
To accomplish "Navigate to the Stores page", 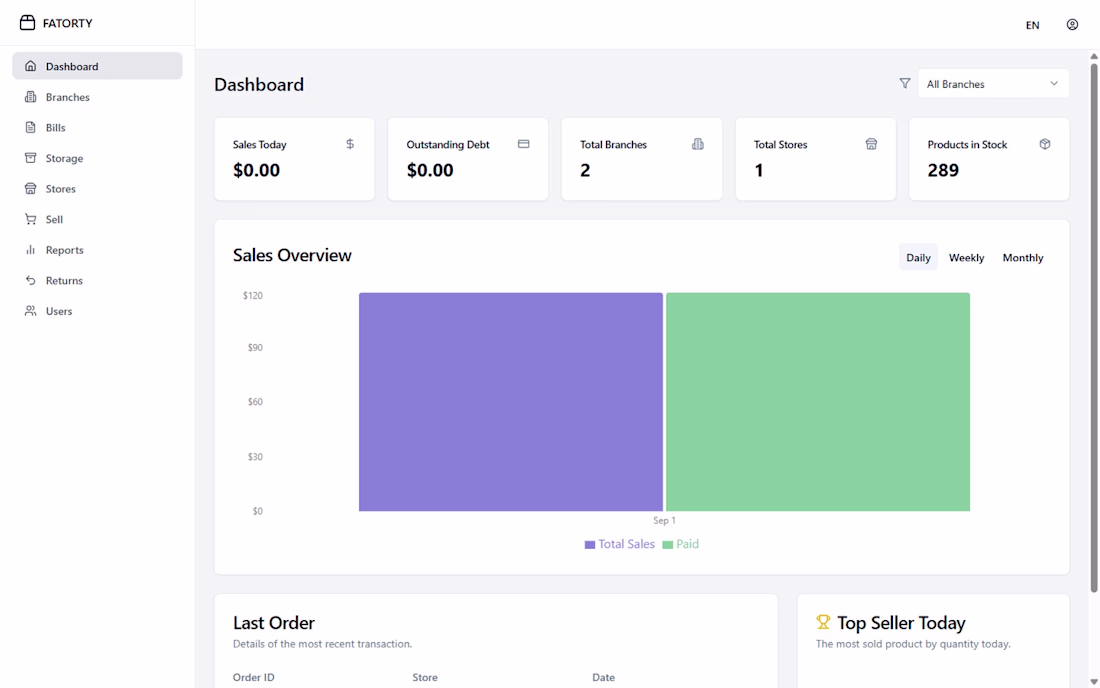I will coord(98,188).
